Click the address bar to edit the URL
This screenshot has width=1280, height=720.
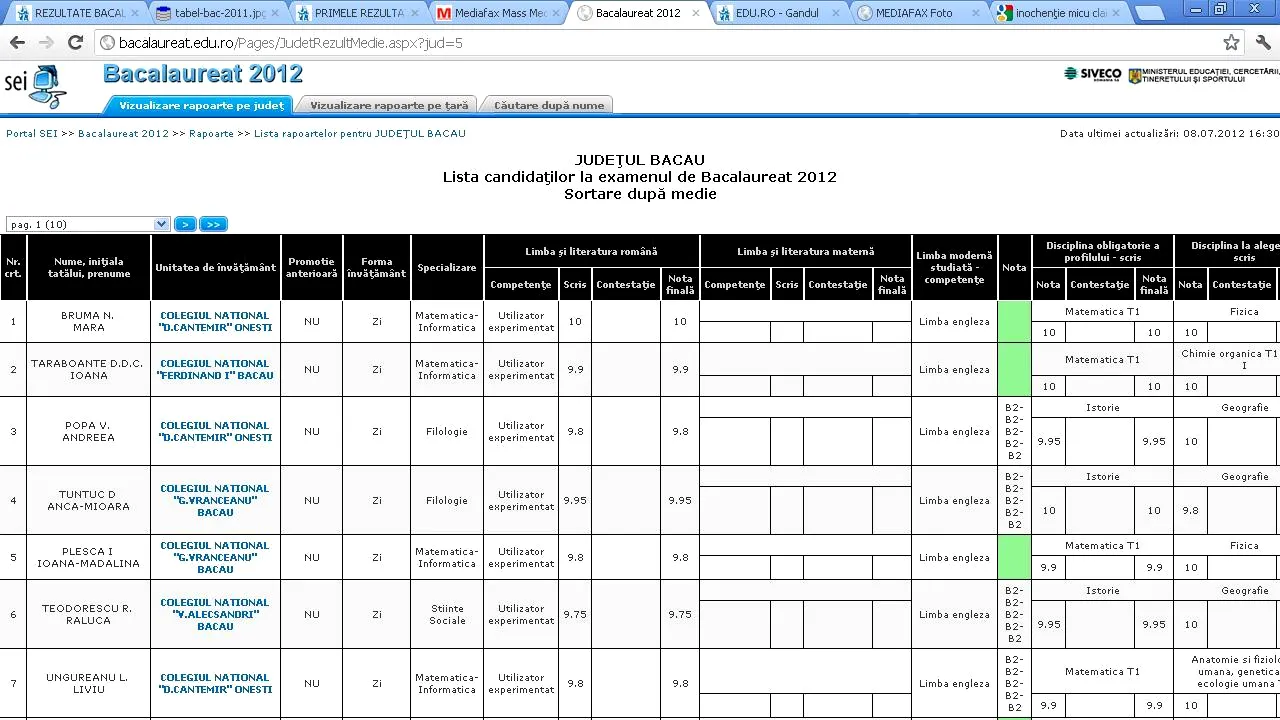tap(400, 43)
